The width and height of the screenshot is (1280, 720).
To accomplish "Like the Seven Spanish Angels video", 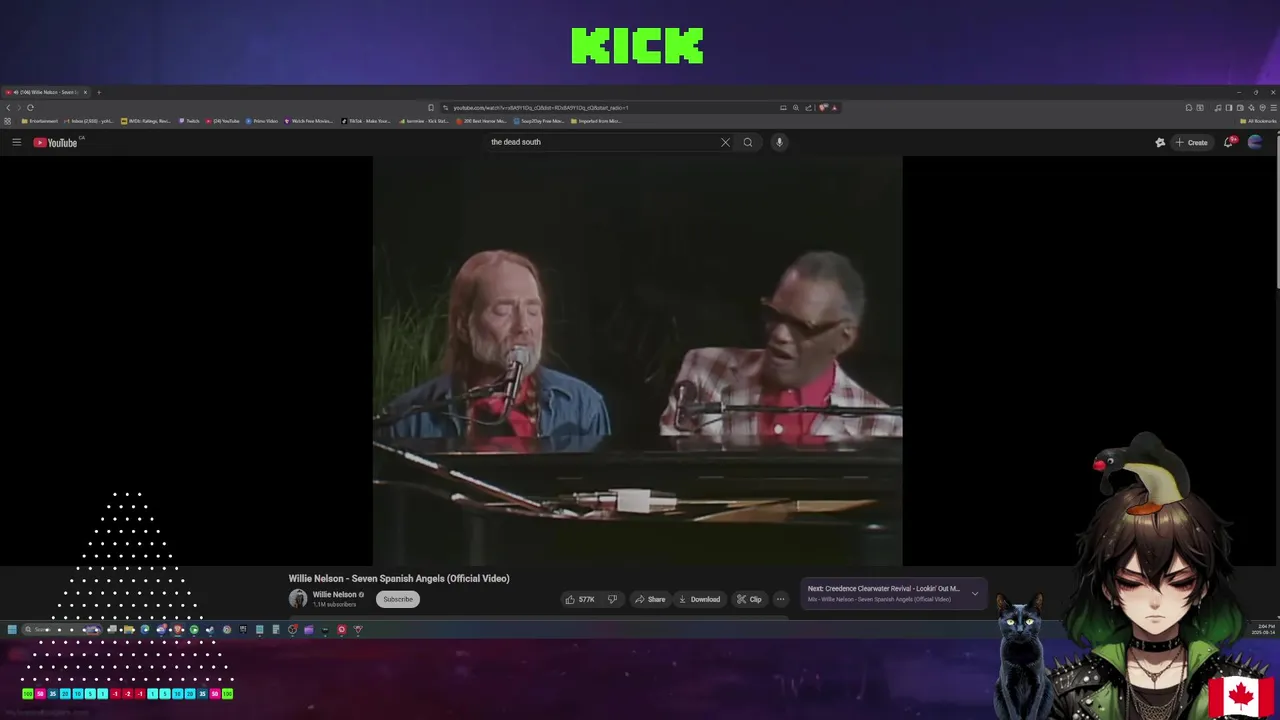I will point(580,599).
